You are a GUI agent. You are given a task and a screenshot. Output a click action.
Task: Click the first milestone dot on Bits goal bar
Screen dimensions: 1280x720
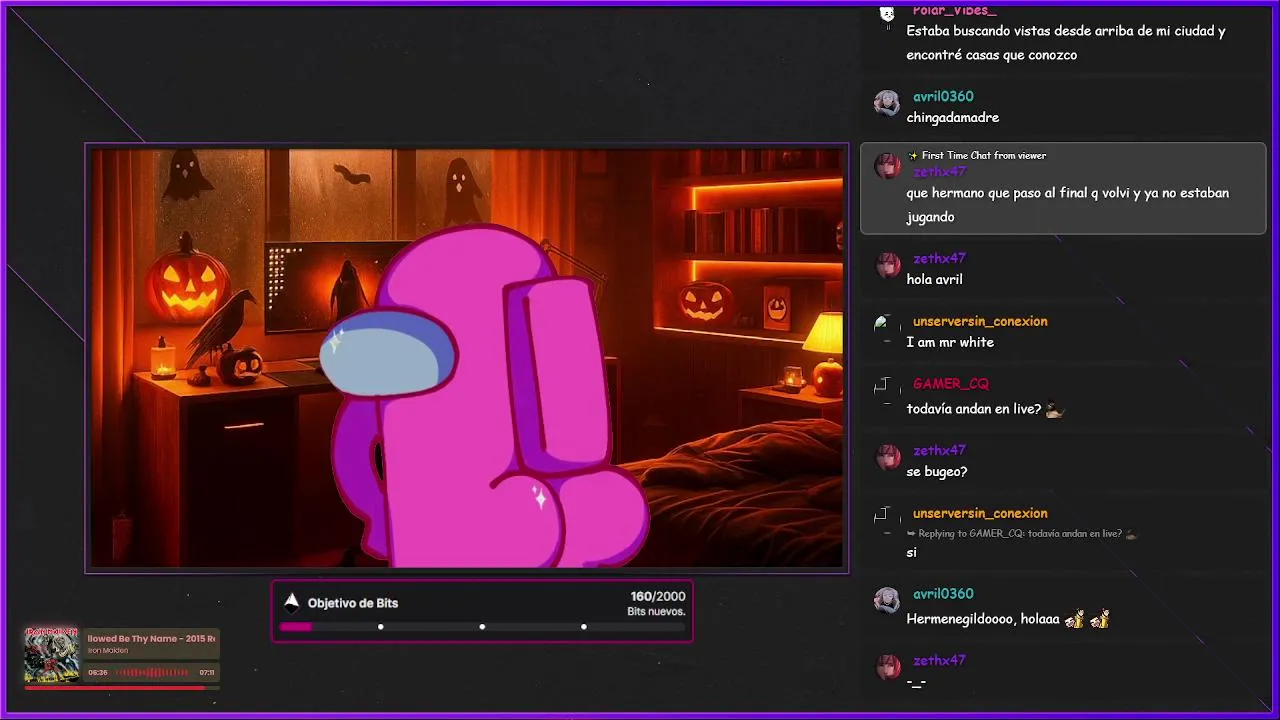(x=381, y=627)
